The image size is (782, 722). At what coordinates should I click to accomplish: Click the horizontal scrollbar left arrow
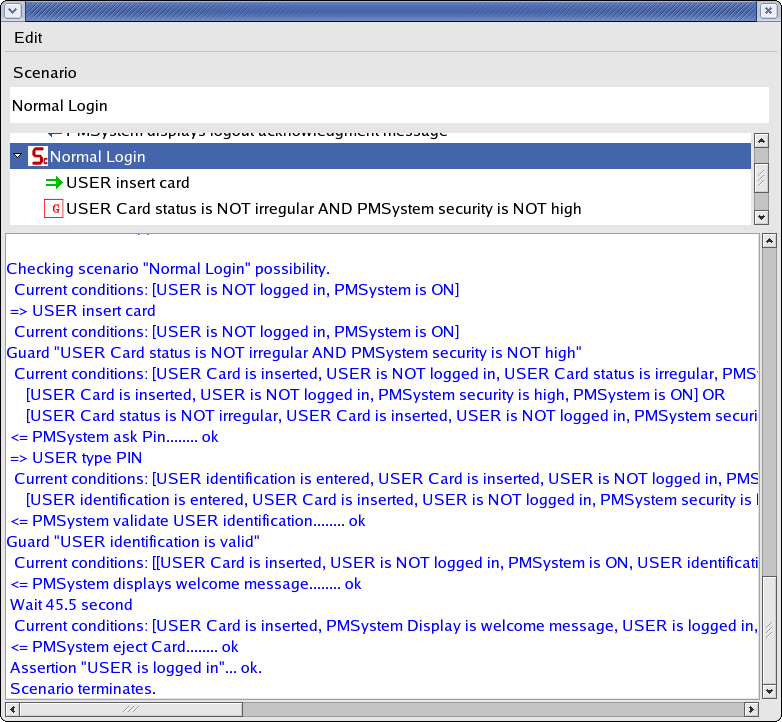[x=13, y=709]
